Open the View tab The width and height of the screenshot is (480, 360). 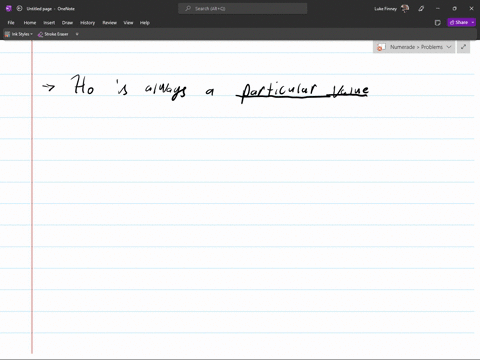pos(128,23)
